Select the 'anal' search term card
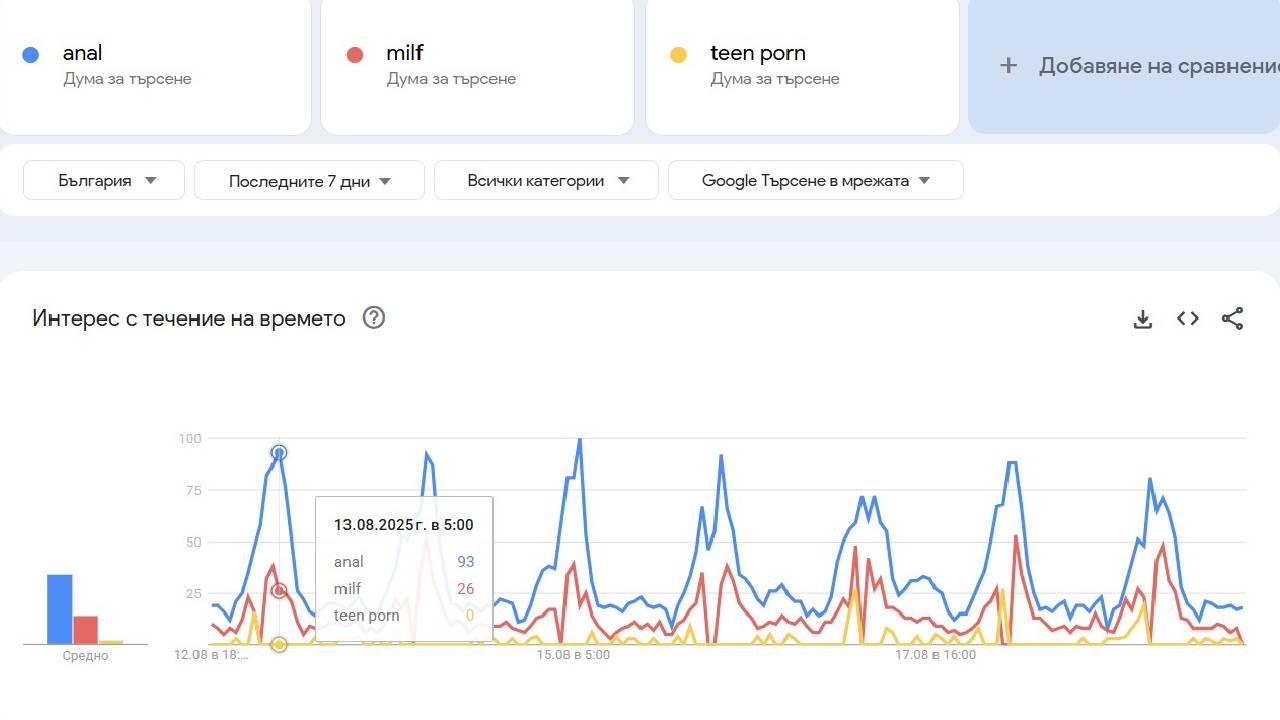 (155, 65)
